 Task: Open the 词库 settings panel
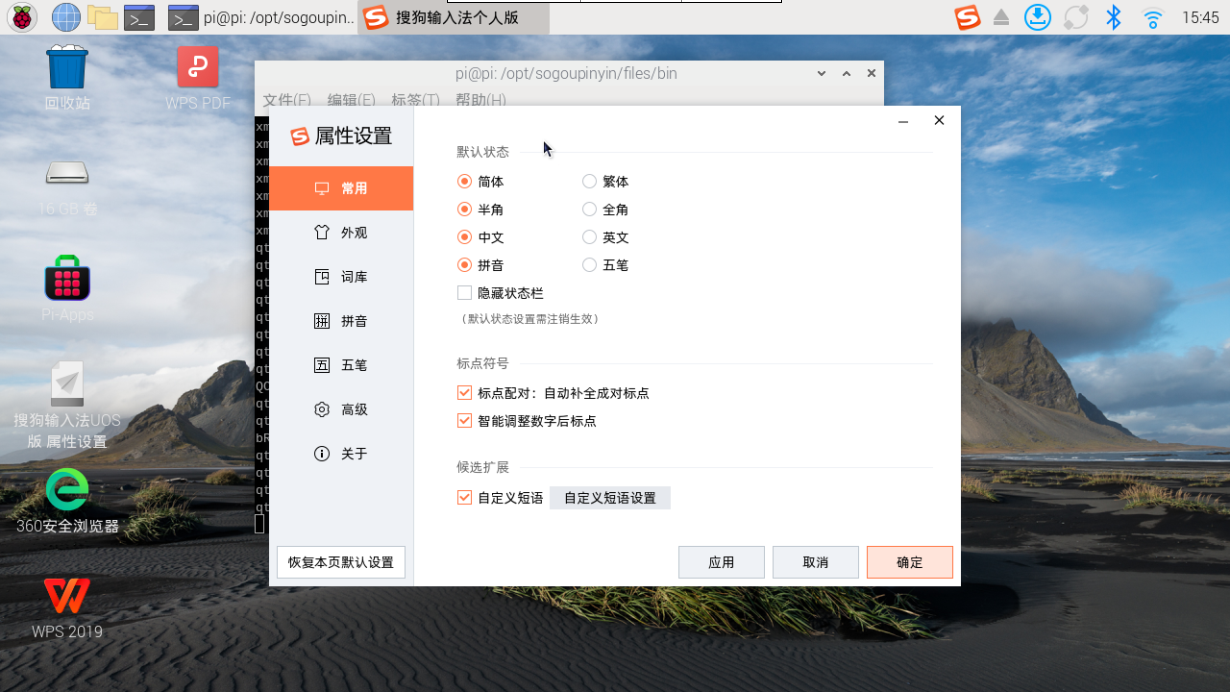(346, 276)
